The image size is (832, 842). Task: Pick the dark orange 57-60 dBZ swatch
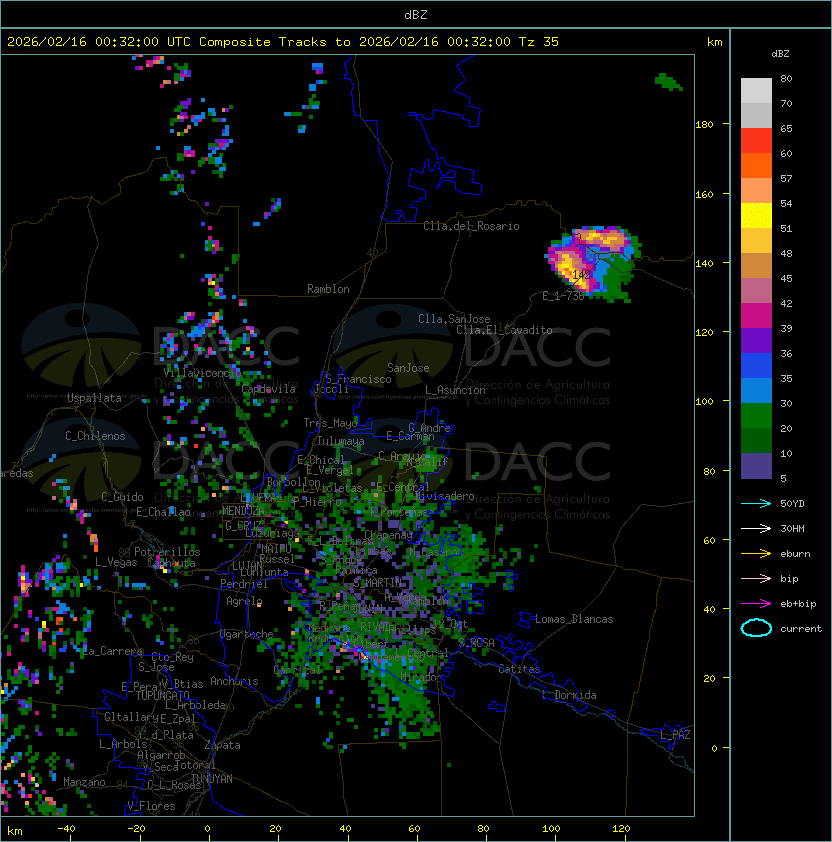point(756,165)
